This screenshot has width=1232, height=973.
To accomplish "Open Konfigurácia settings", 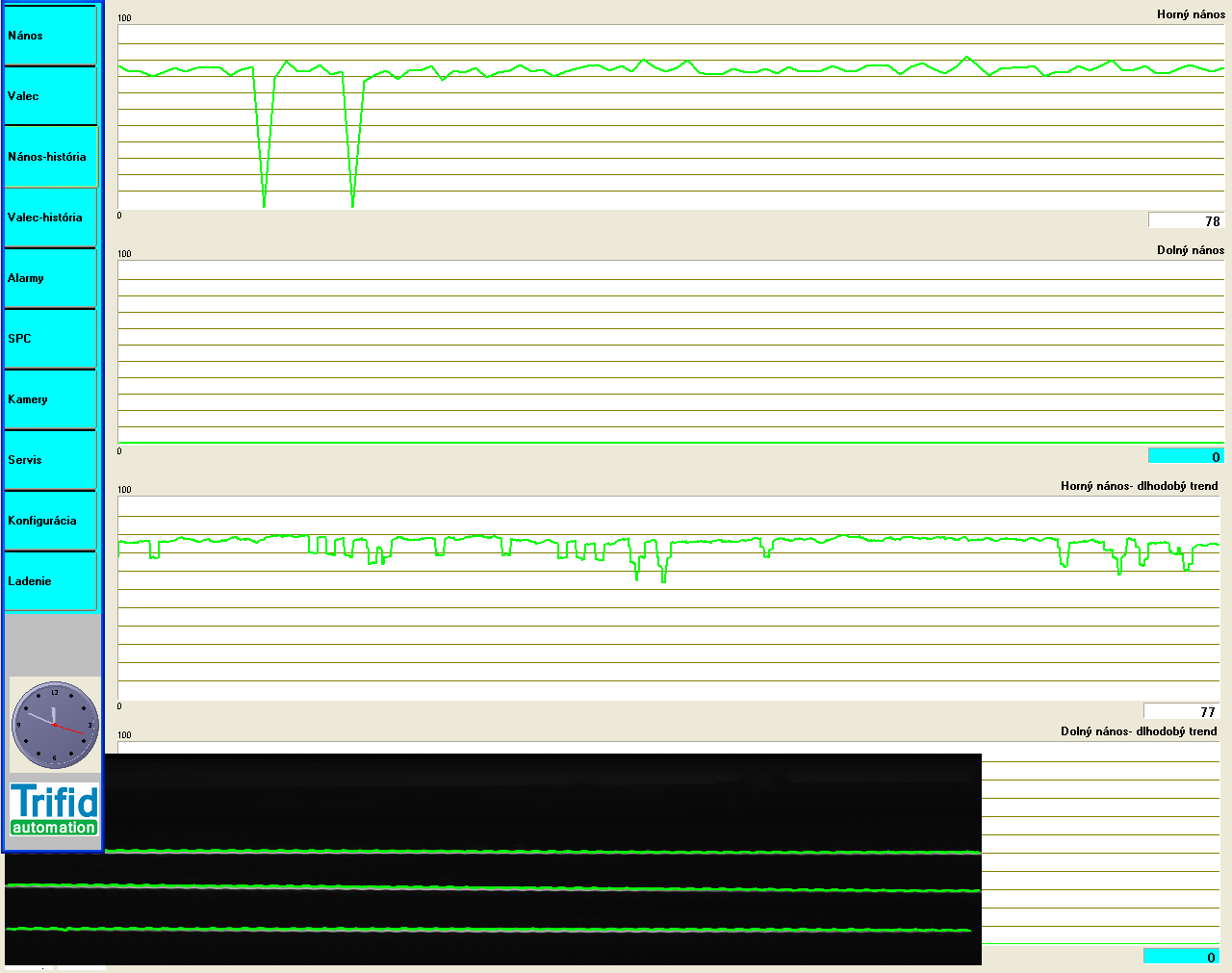I will click(51, 521).
